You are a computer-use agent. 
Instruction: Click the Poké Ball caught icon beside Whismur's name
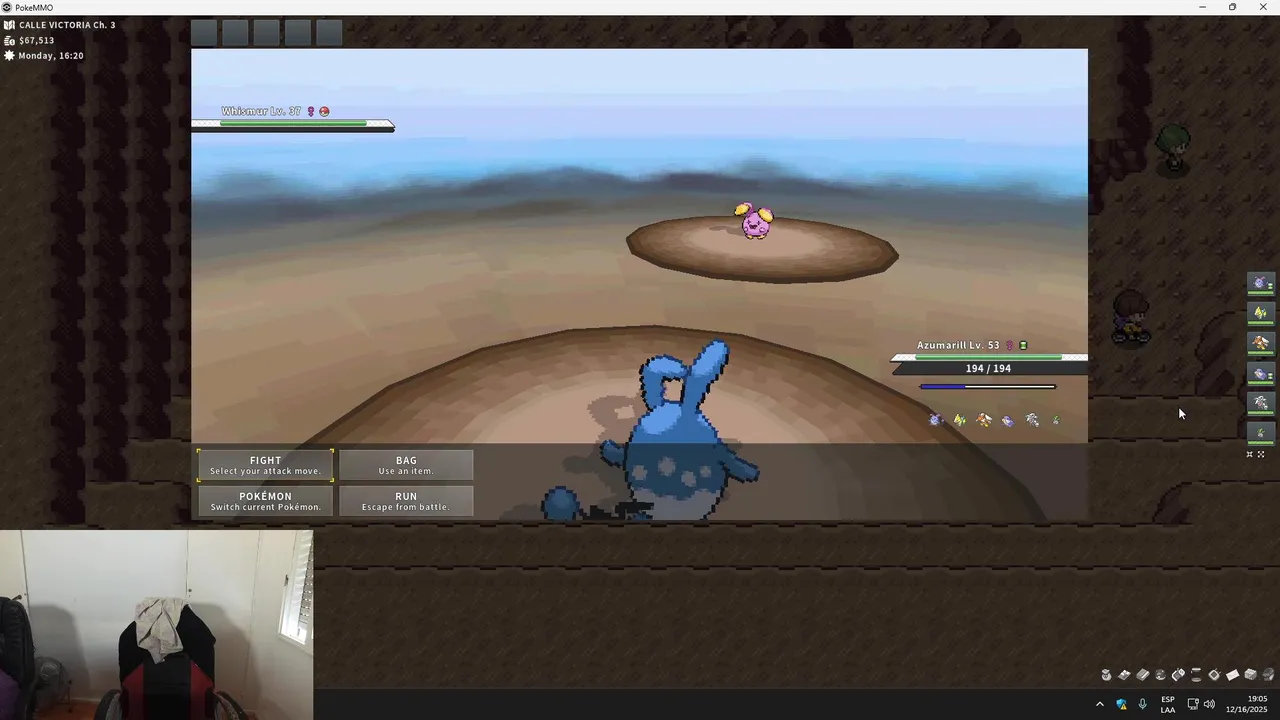[x=324, y=111]
